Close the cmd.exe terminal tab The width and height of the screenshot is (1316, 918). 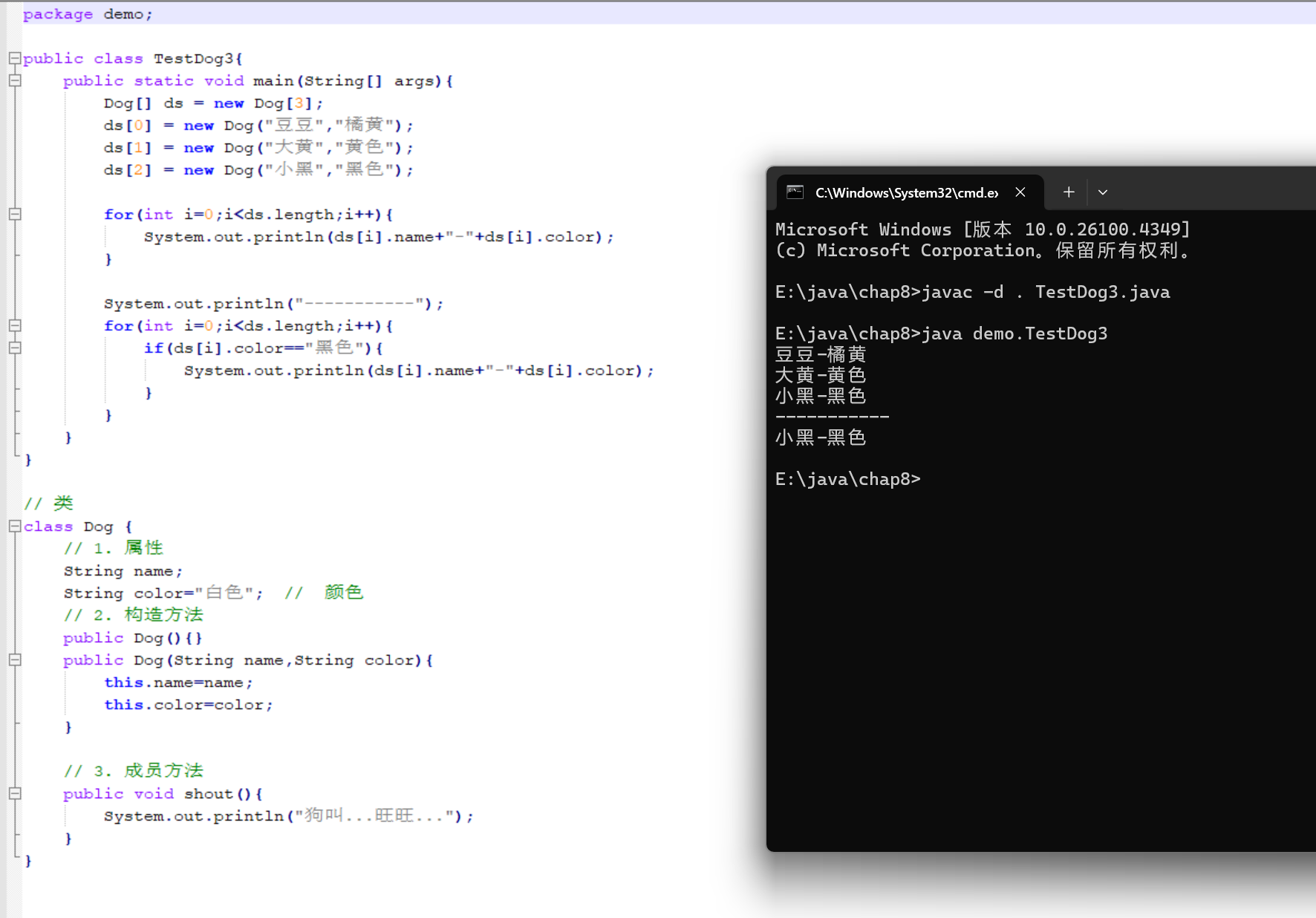point(1020,192)
